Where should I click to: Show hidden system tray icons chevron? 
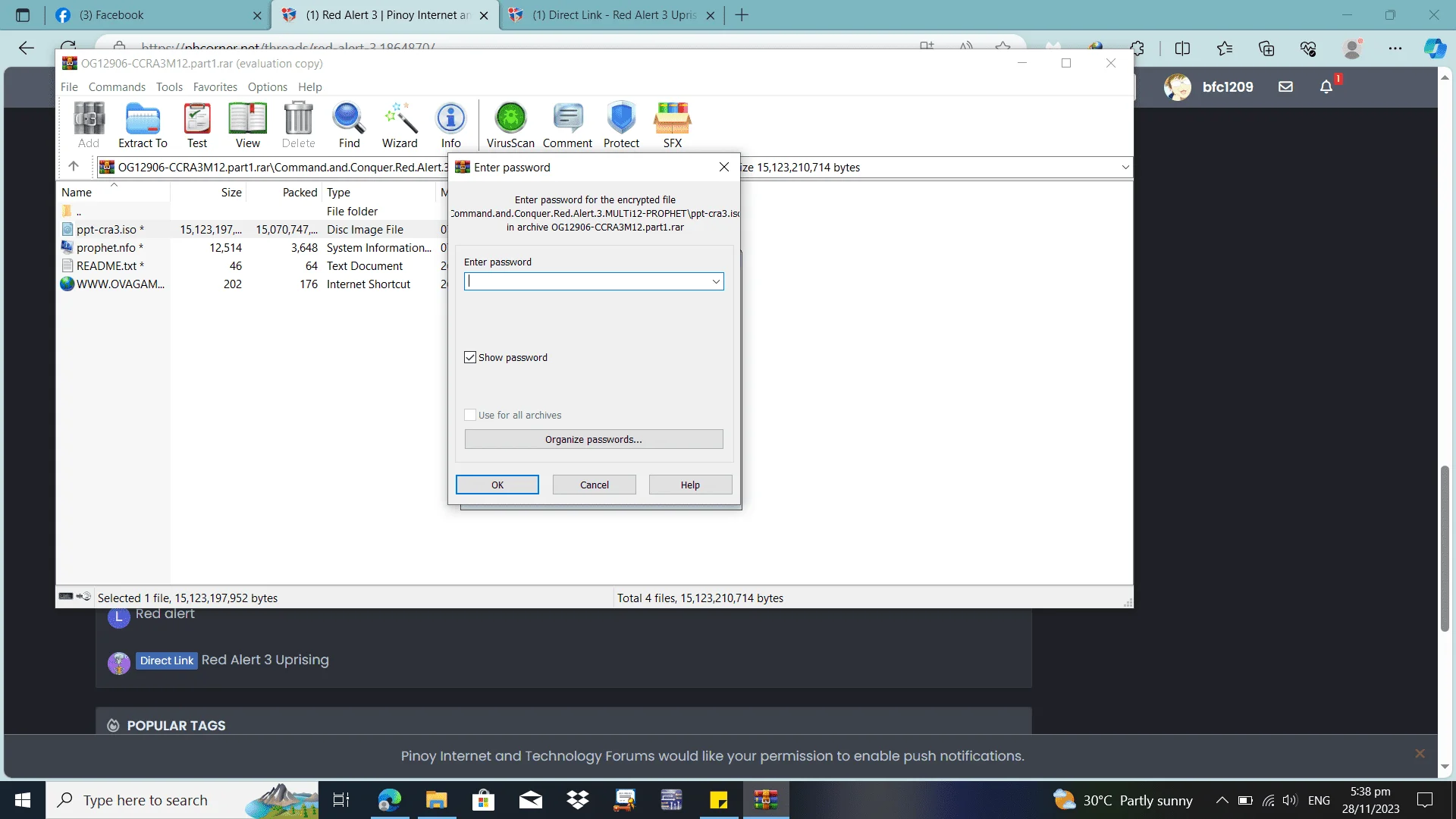[x=1222, y=800]
